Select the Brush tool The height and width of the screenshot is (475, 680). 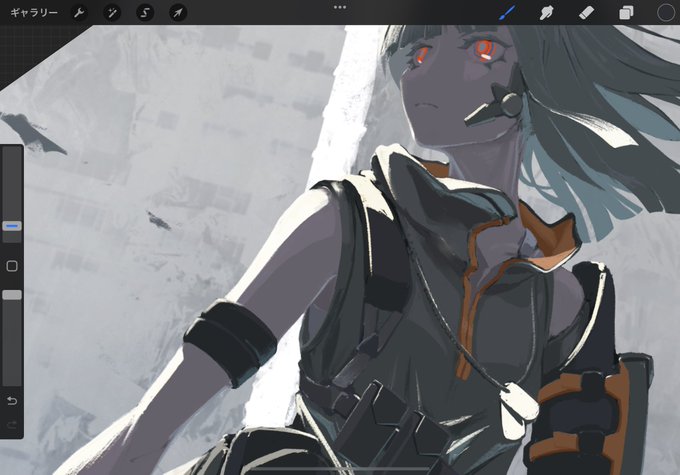click(507, 13)
